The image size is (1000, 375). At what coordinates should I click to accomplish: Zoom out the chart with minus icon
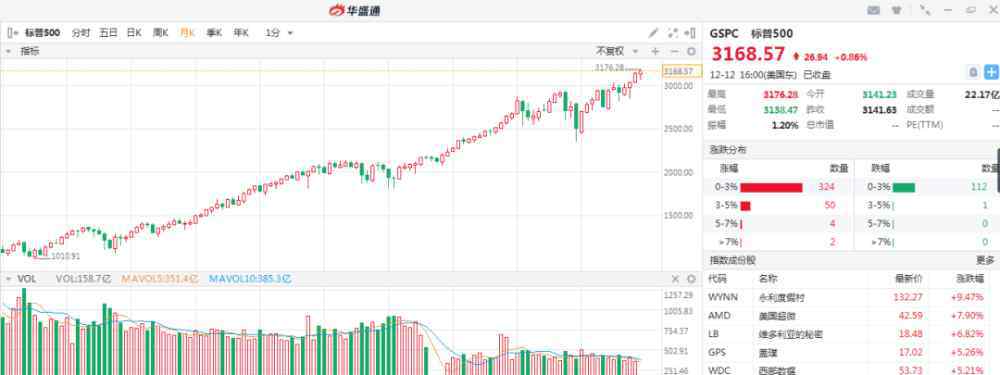tap(674, 51)
